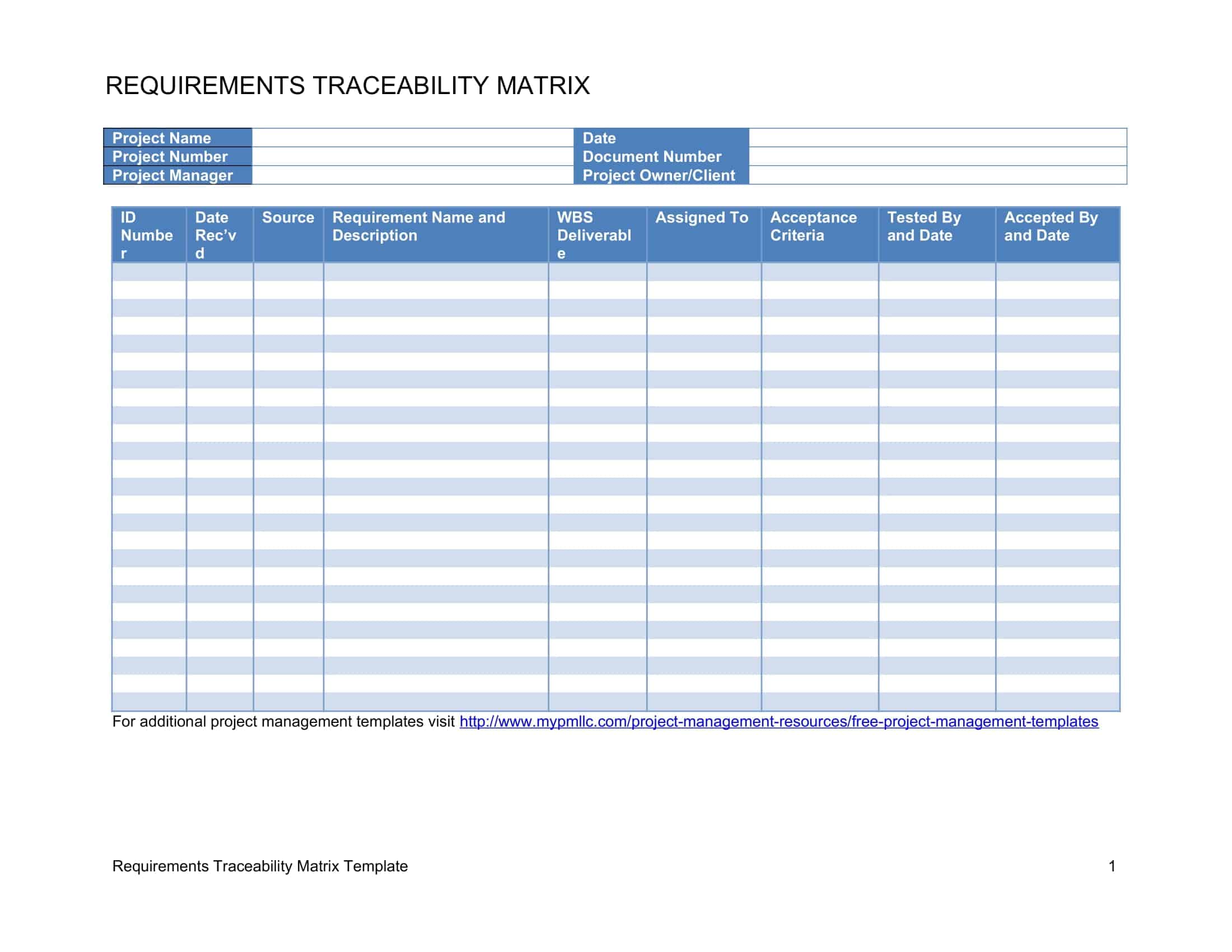
Task: Select the Acceptance Criteria column header
Action: pyautogui.click(x=820, y=235)
